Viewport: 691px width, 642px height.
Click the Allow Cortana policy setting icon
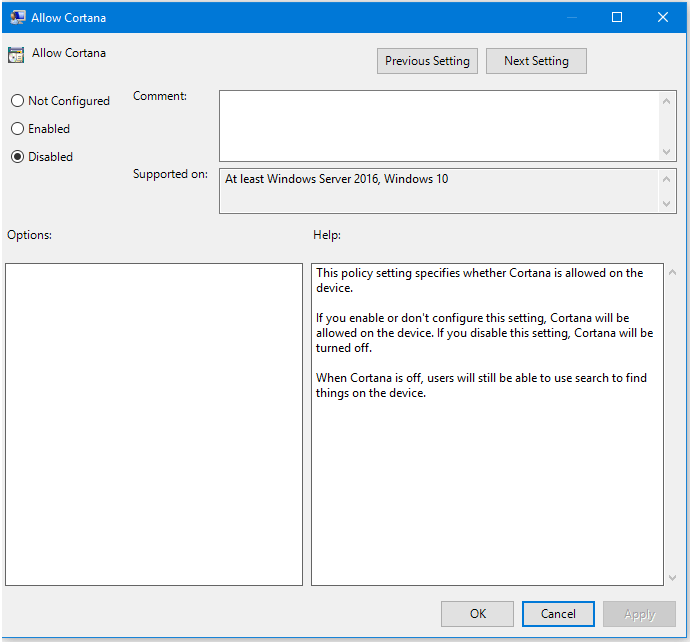[x=16, y=55]
